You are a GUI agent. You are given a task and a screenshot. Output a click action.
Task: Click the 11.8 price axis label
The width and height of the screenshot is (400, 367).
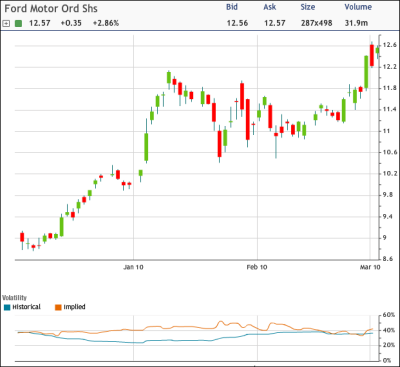[x=390, y=88]
